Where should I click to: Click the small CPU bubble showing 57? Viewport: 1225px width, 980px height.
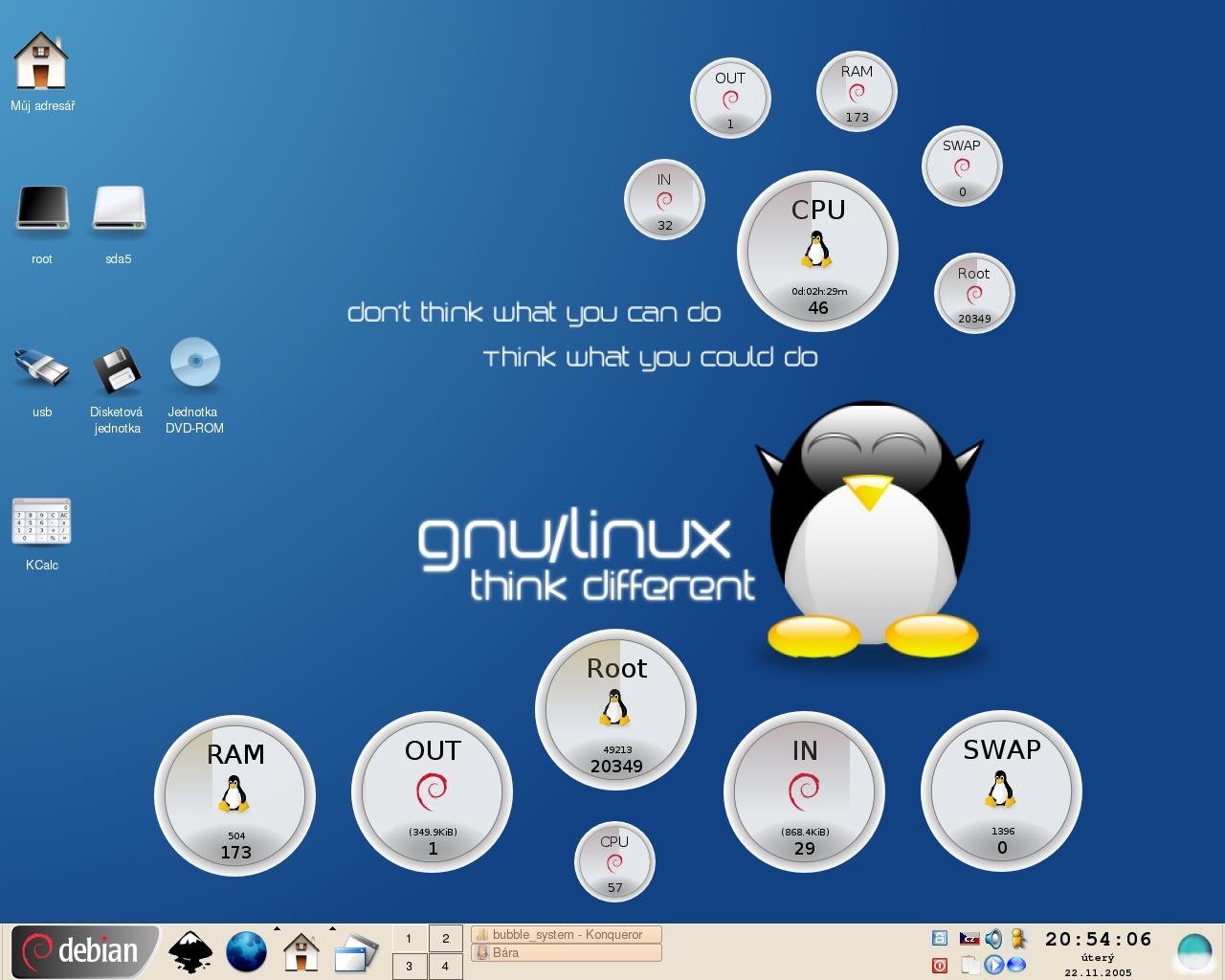(614, 861)
